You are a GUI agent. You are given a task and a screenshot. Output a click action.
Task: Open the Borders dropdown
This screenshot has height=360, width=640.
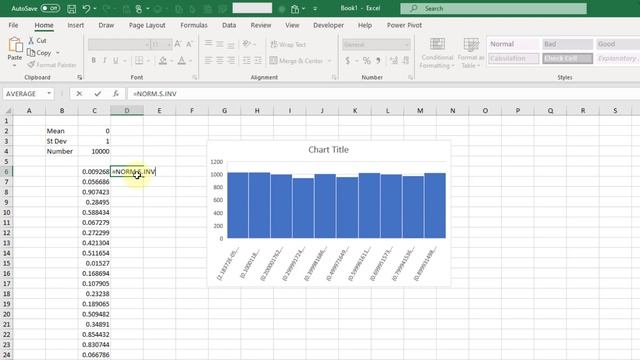[148, 61]
